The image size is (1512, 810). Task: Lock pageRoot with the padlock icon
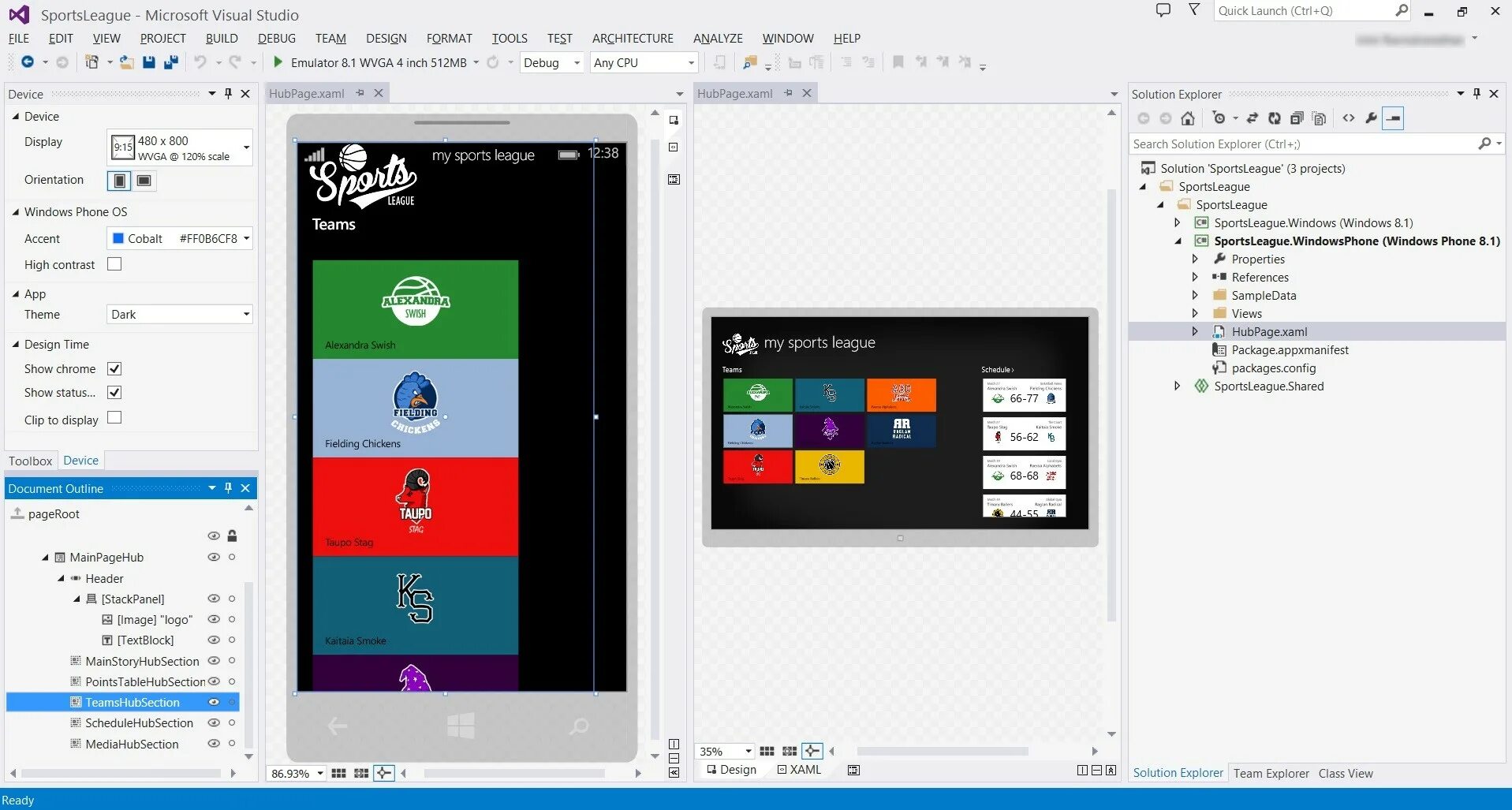232,536
